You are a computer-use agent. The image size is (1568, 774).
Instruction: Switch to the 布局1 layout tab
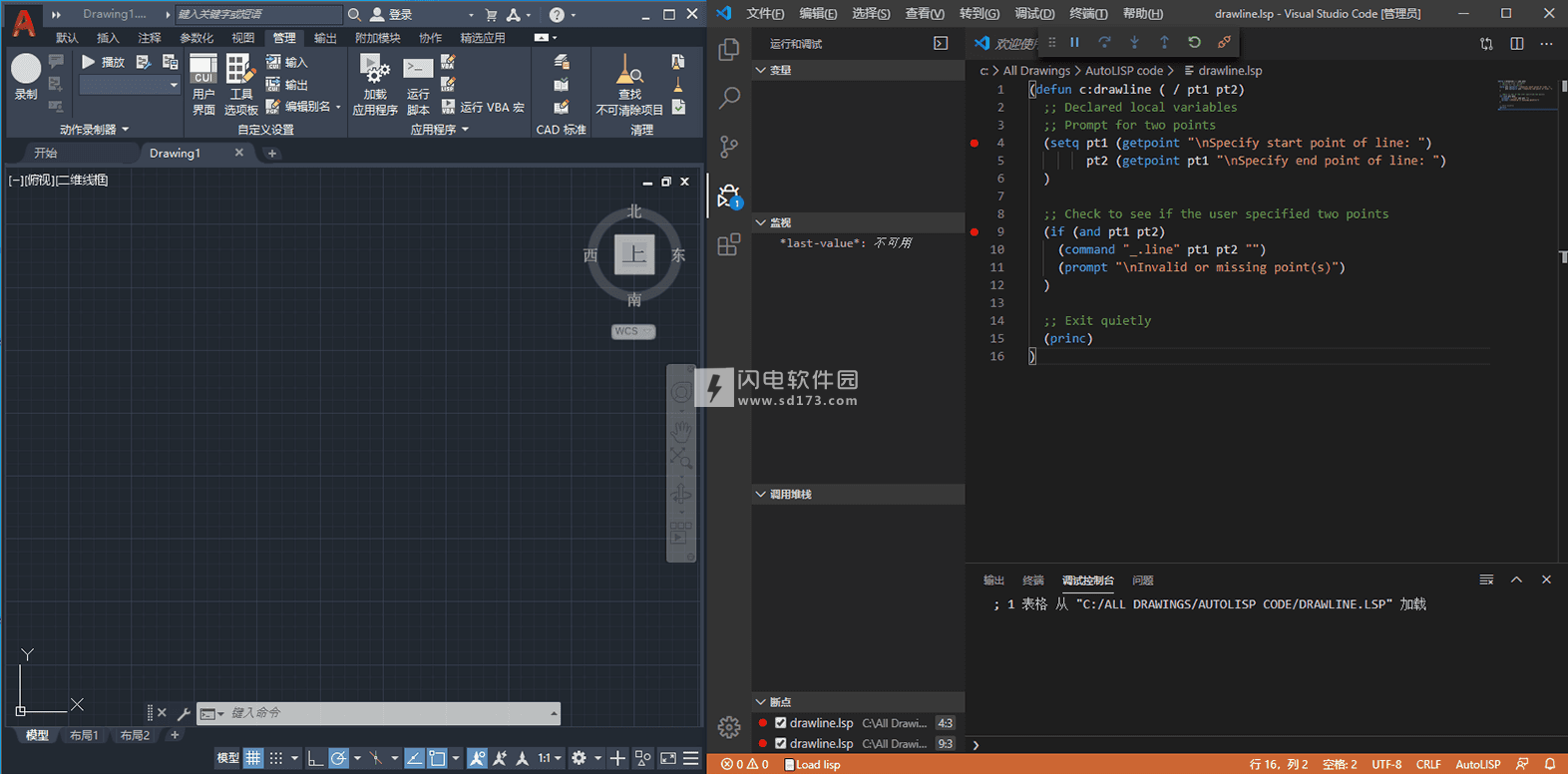84,735
